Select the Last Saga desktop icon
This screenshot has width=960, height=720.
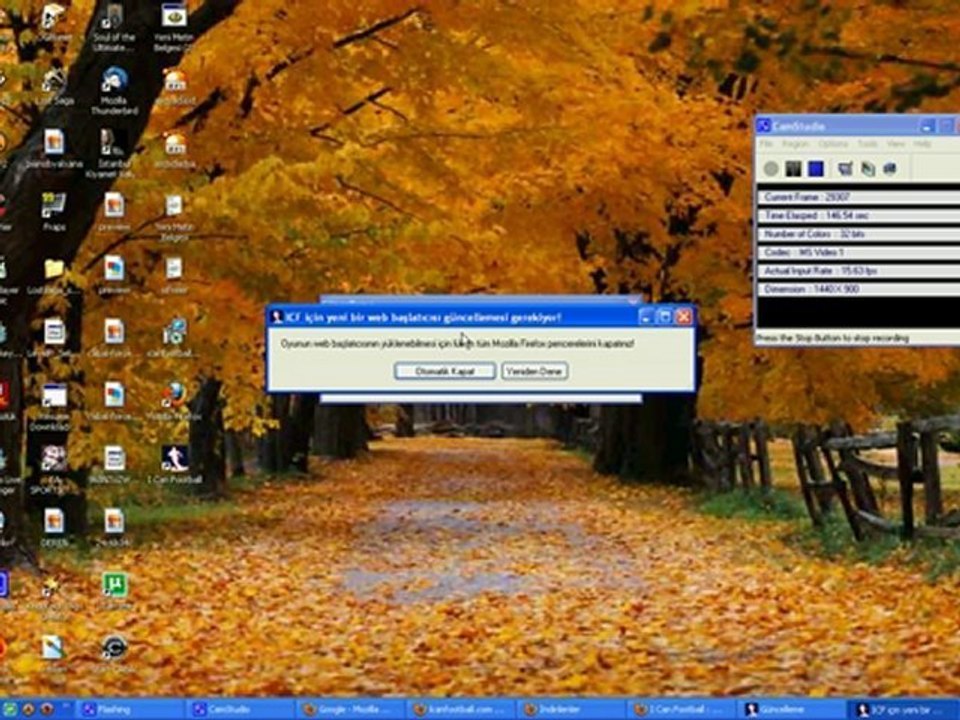point(54,87)
